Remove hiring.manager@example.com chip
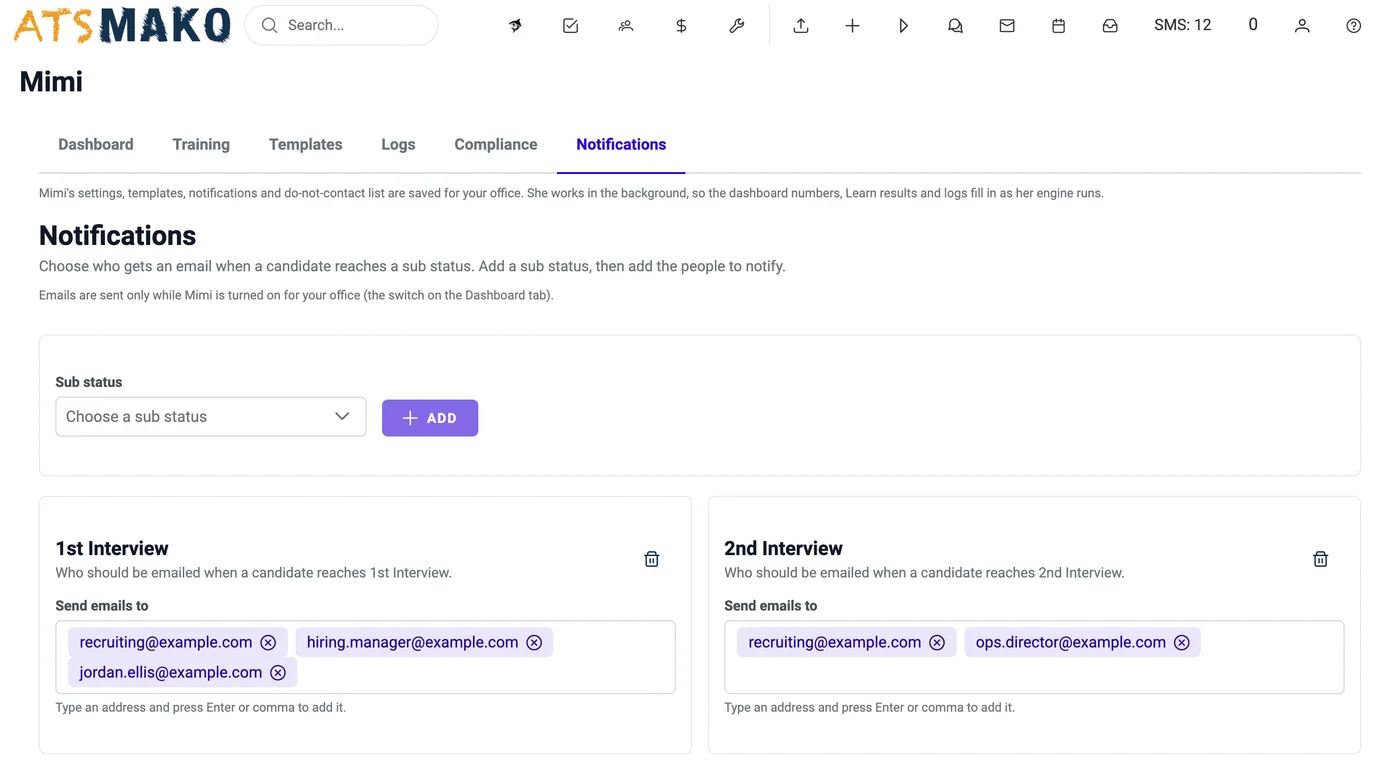 coord(534,642)
